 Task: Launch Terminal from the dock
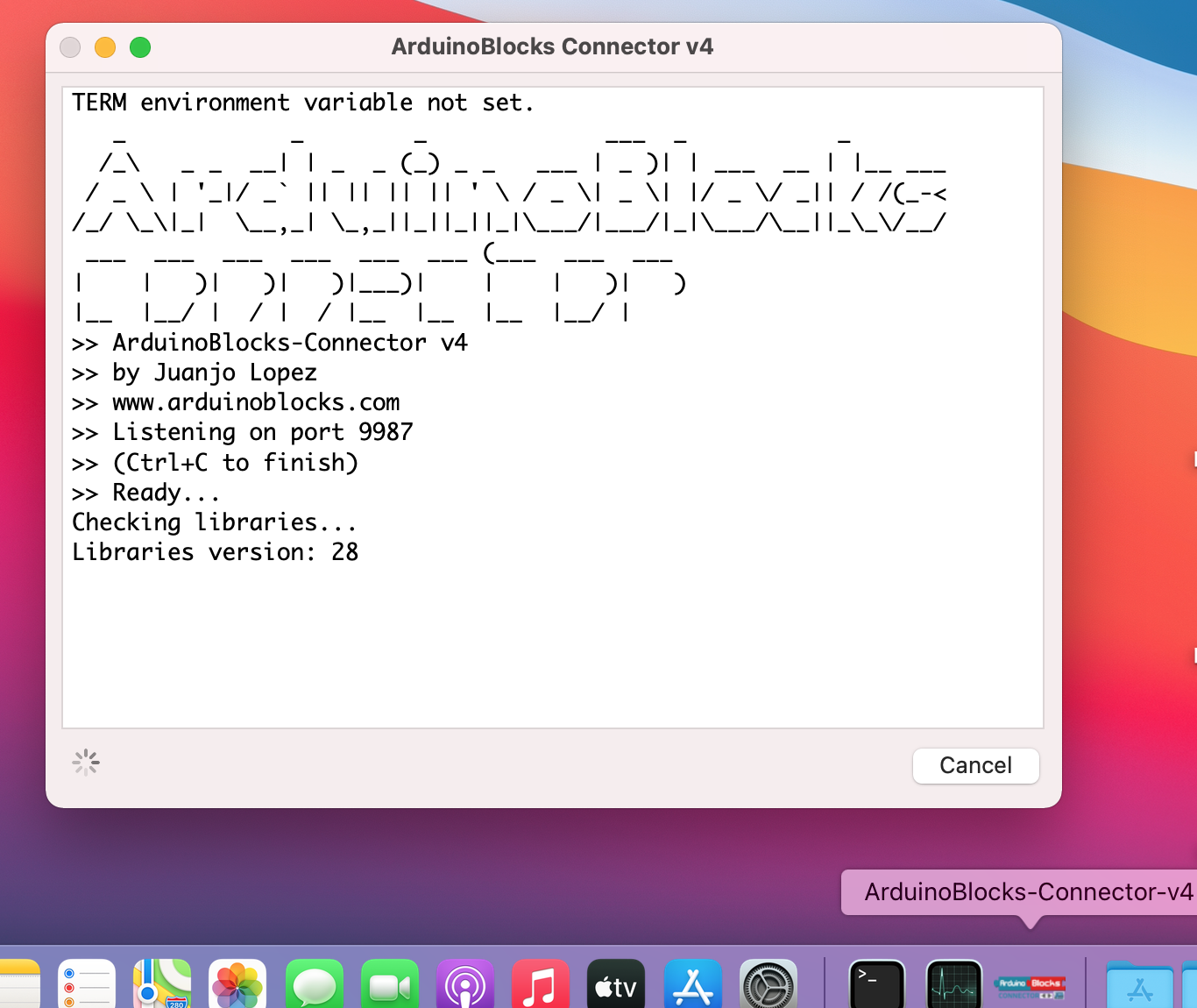pos(877,984)
